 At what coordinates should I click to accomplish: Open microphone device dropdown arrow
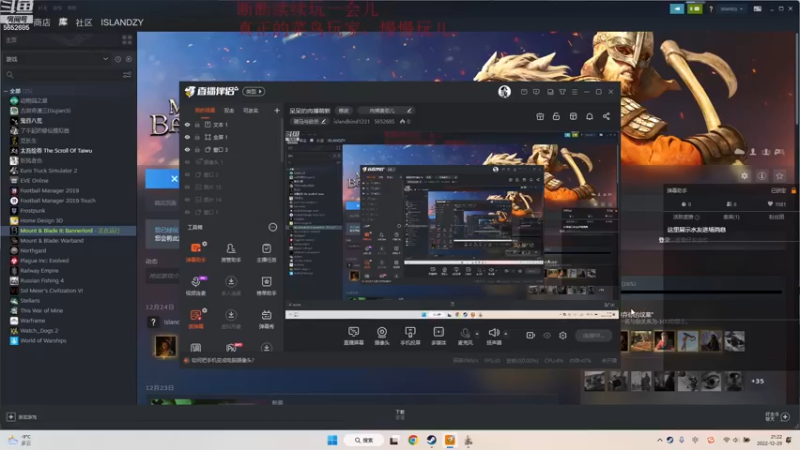tap(477, 334)
